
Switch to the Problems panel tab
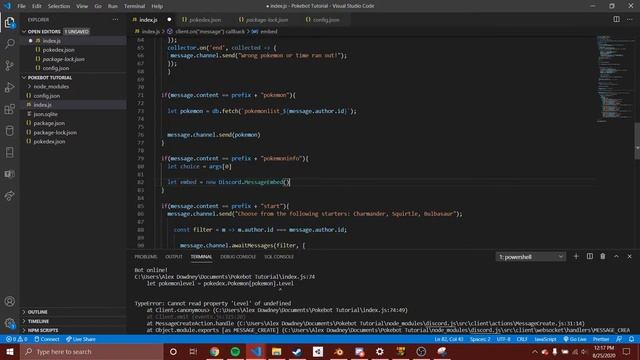click(146, 257)
